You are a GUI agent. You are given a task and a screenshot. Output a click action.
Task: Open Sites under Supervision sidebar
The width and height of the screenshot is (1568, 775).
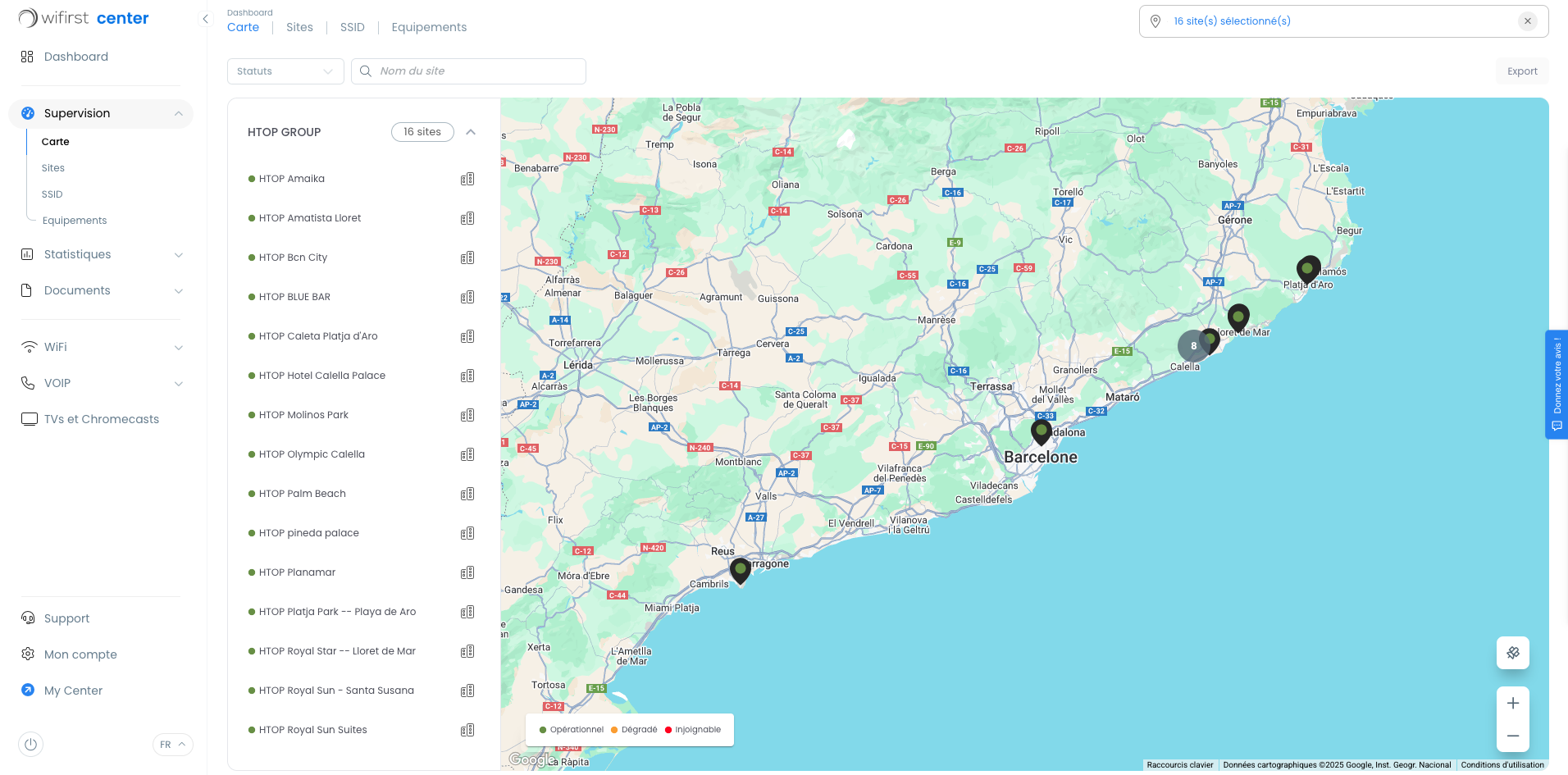pos(53,168)
